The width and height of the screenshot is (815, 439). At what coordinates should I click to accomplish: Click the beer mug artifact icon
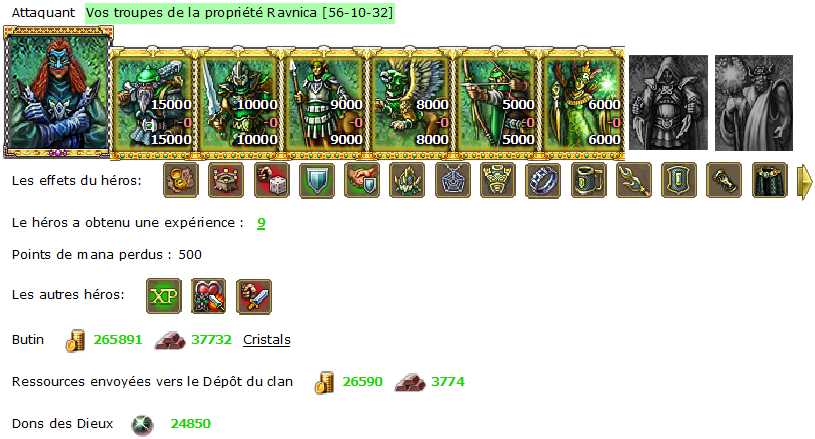[x=589, y=180]
